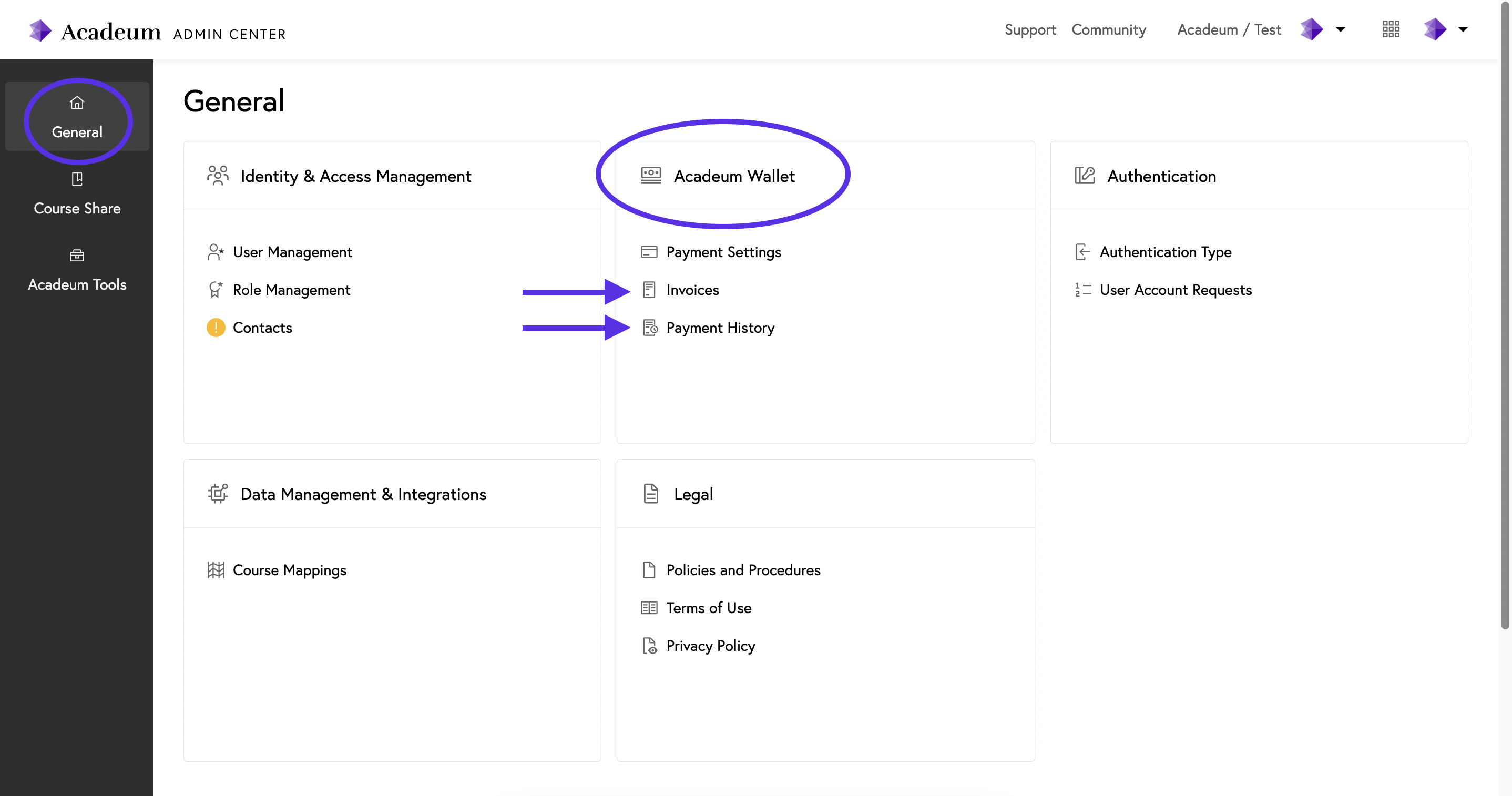The height and width of the screenshot is (796, 1512).
Task: Click the Data Management & Integrations heading
Action: click(x=363, y=494)
